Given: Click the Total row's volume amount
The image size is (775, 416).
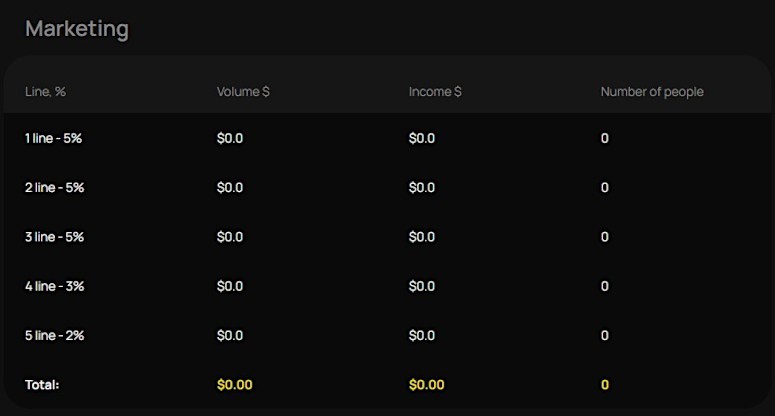Looking at the screenshot, I should (234, 385).
